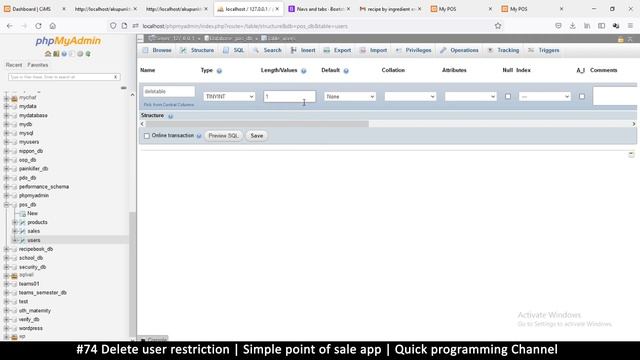Tick the Null checkbox for the column

click(508, 96)
